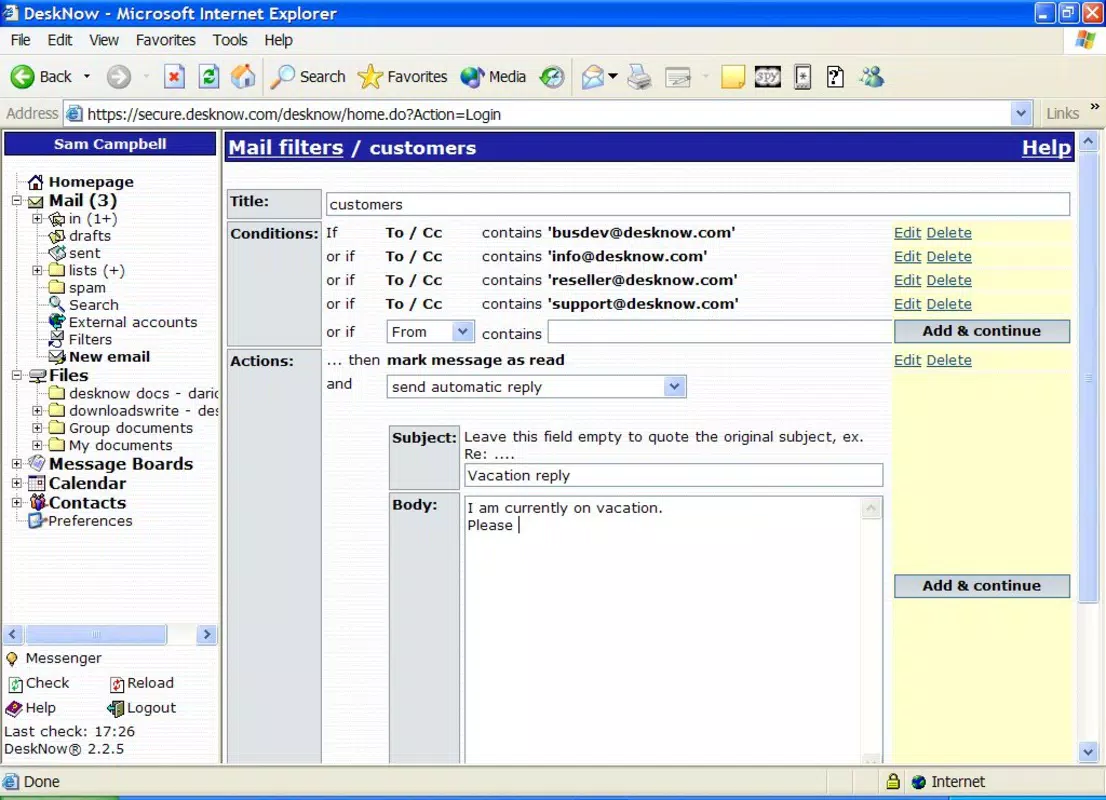
Task: Open Homepage in the sidebar
Action: [x=90, y=182]
